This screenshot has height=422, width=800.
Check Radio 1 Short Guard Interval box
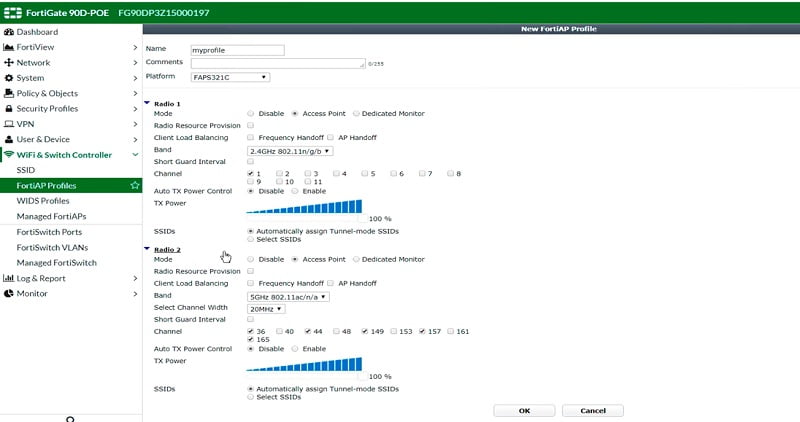251,161
